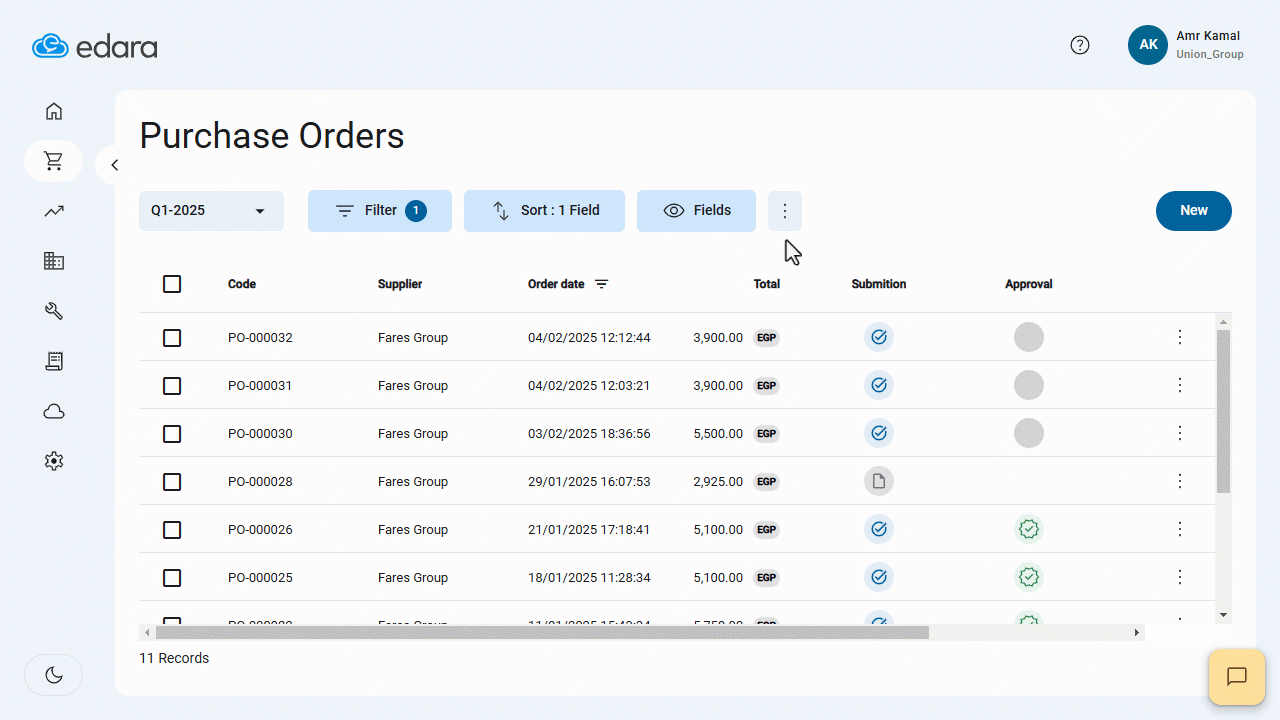Click pending approval circle for PO-000030

click(1029, 433)
